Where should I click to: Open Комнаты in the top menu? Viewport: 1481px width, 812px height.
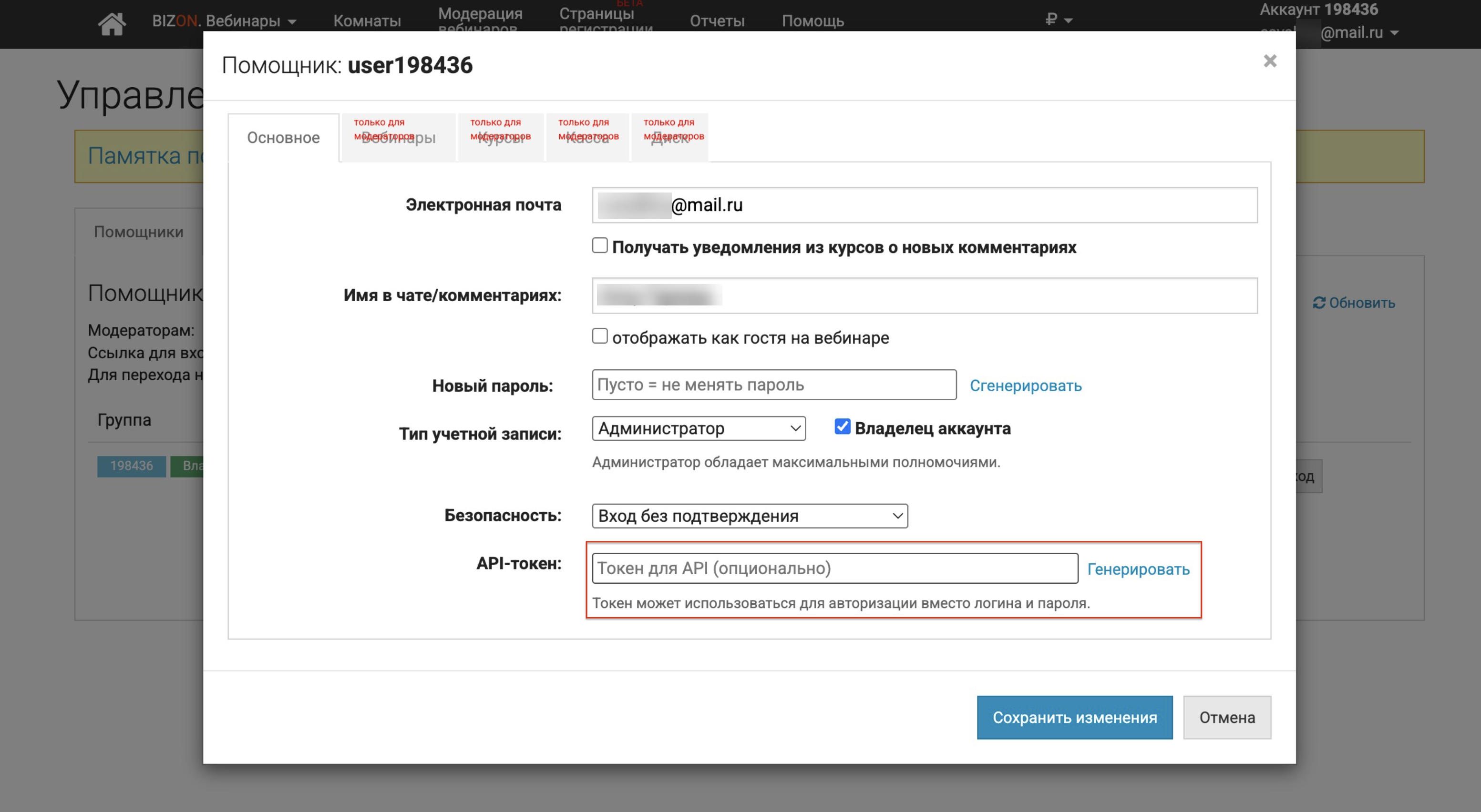coord(367,21)
